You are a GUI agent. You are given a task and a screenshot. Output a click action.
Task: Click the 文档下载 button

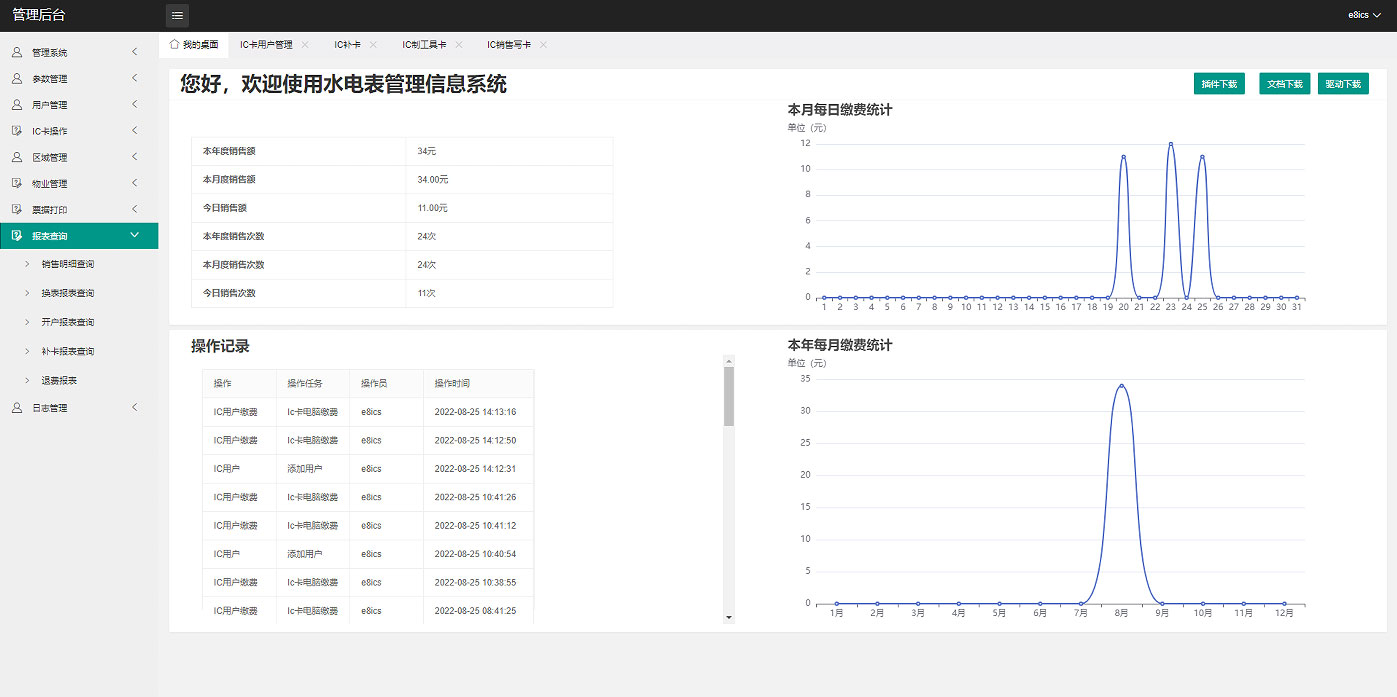pyautogui.click(x=1285, y=84)
